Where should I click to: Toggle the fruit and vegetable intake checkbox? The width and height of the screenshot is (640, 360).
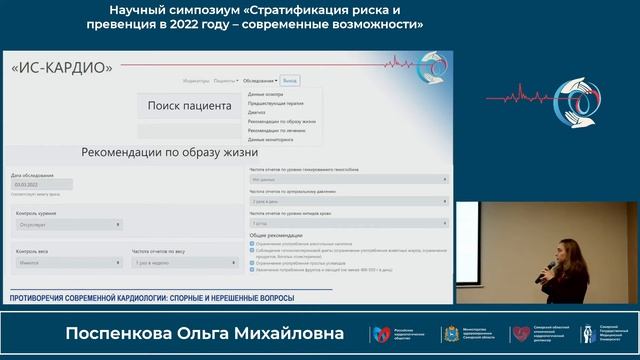click(x=252, y=270)
